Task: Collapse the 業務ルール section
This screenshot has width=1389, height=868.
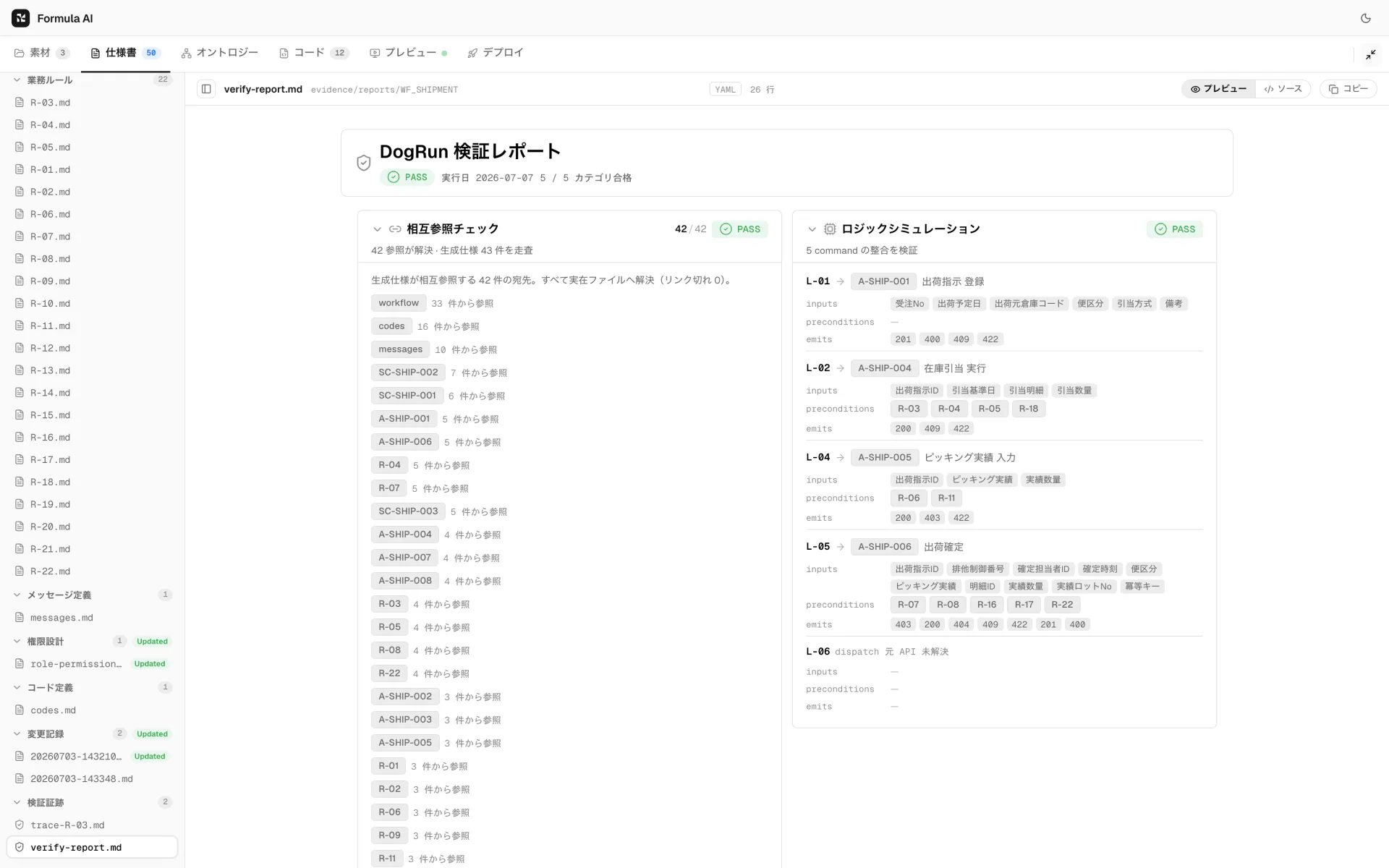Action: click(17, 80)
